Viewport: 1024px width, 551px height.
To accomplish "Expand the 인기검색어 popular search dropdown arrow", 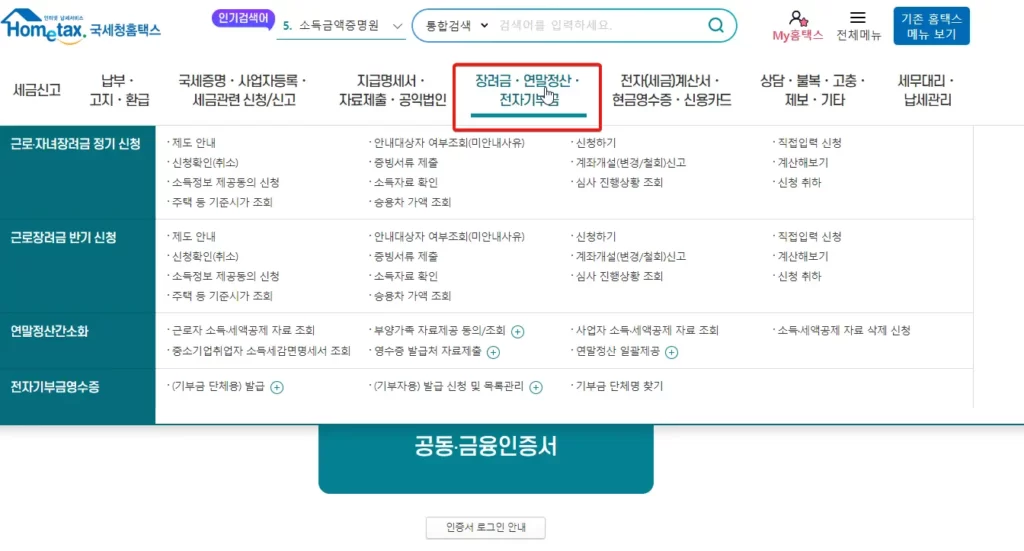I will 398,26.
